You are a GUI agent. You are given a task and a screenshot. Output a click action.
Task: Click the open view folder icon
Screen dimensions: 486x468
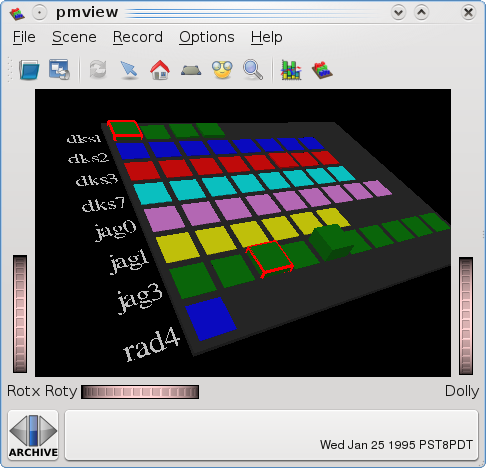29,70
